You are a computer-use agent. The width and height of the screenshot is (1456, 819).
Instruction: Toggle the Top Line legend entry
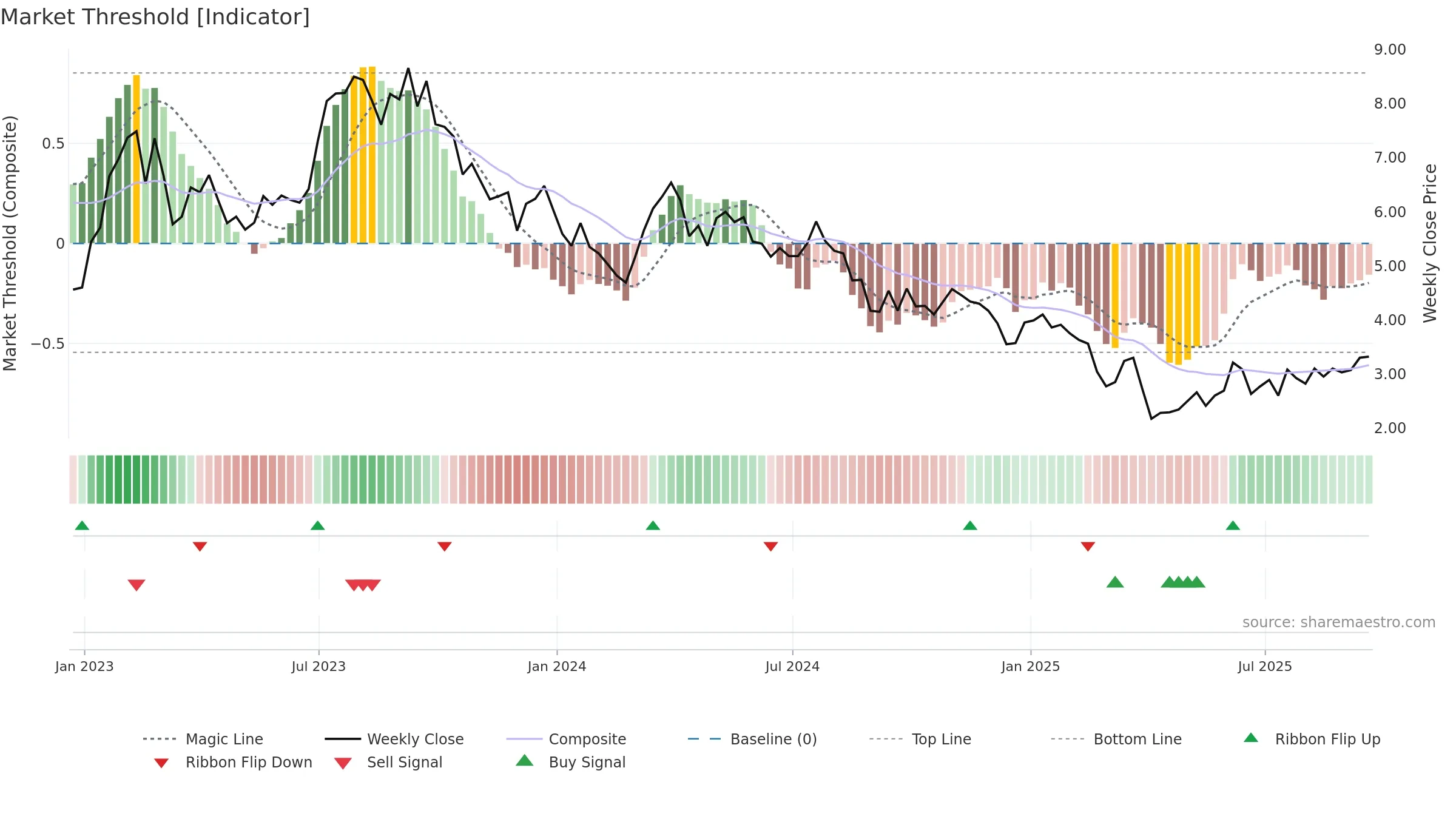click(920, 739)
